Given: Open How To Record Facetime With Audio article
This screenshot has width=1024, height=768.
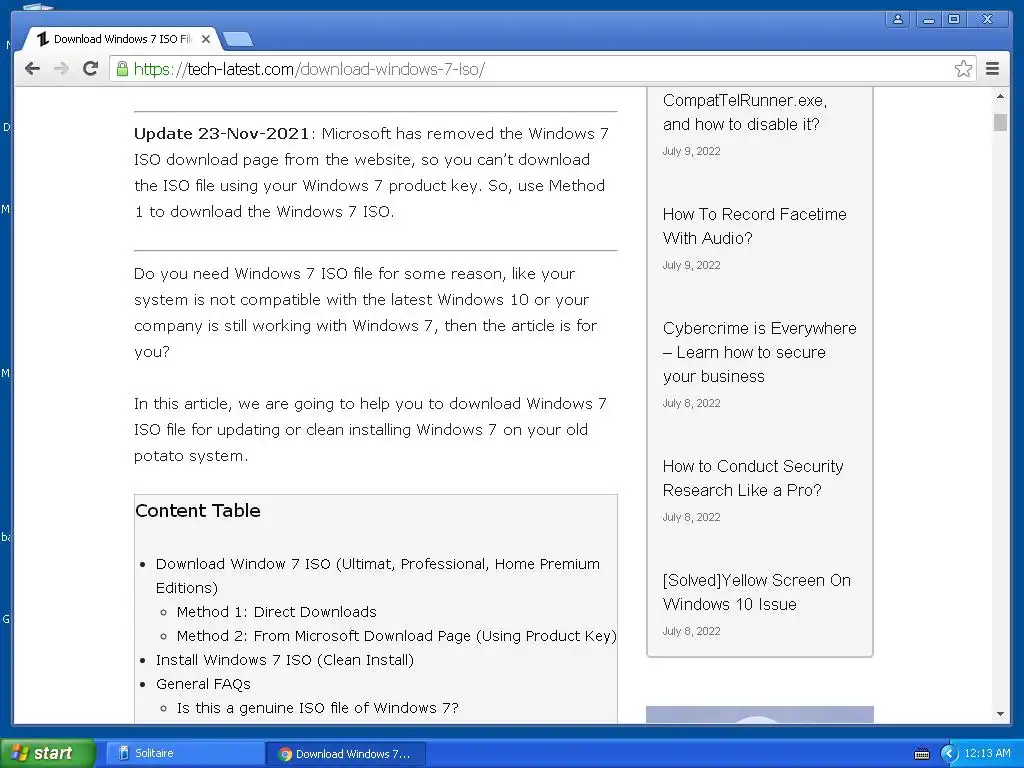Looking at the screenshot, I should (754, 226).
